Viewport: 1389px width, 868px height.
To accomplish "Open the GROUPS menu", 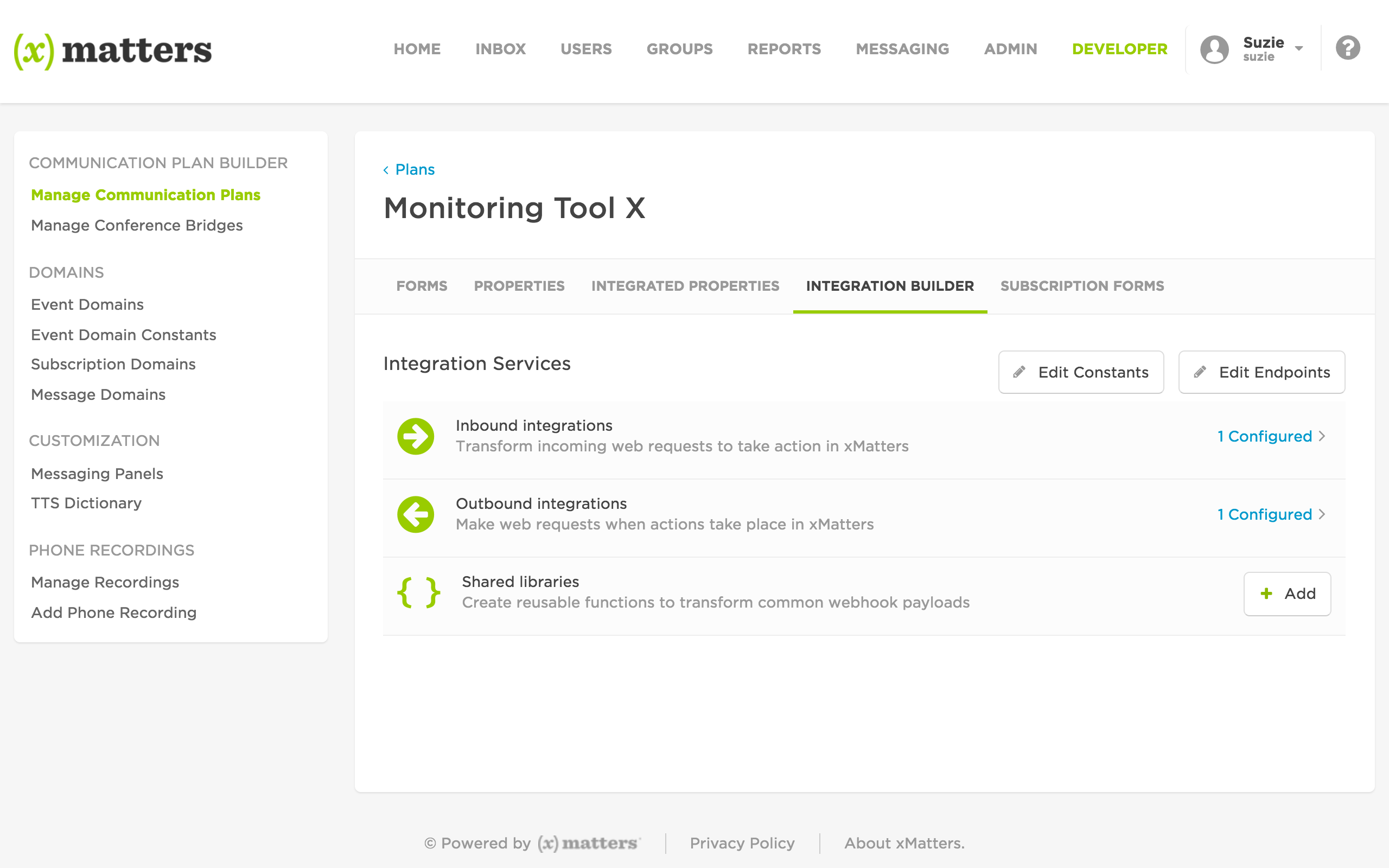I will point(679,49).
